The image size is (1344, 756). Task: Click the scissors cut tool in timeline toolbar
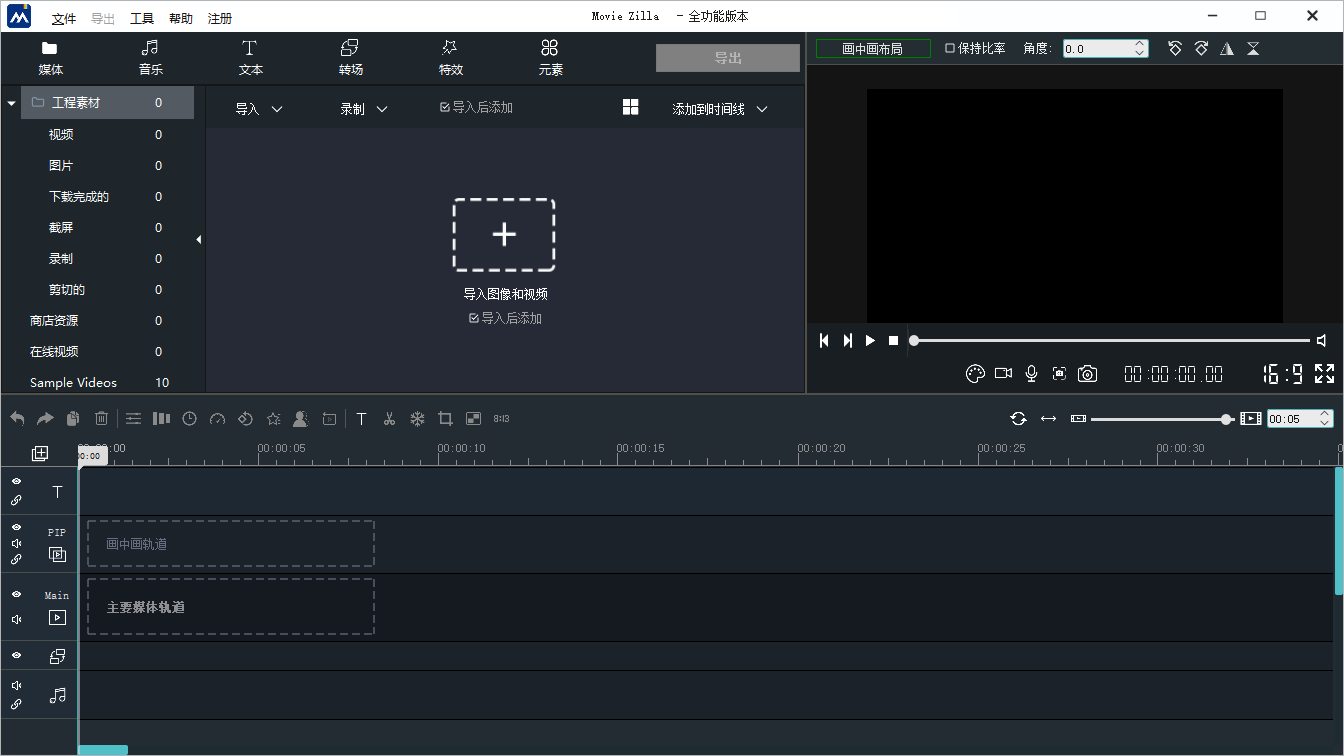[x=389, y=419]
